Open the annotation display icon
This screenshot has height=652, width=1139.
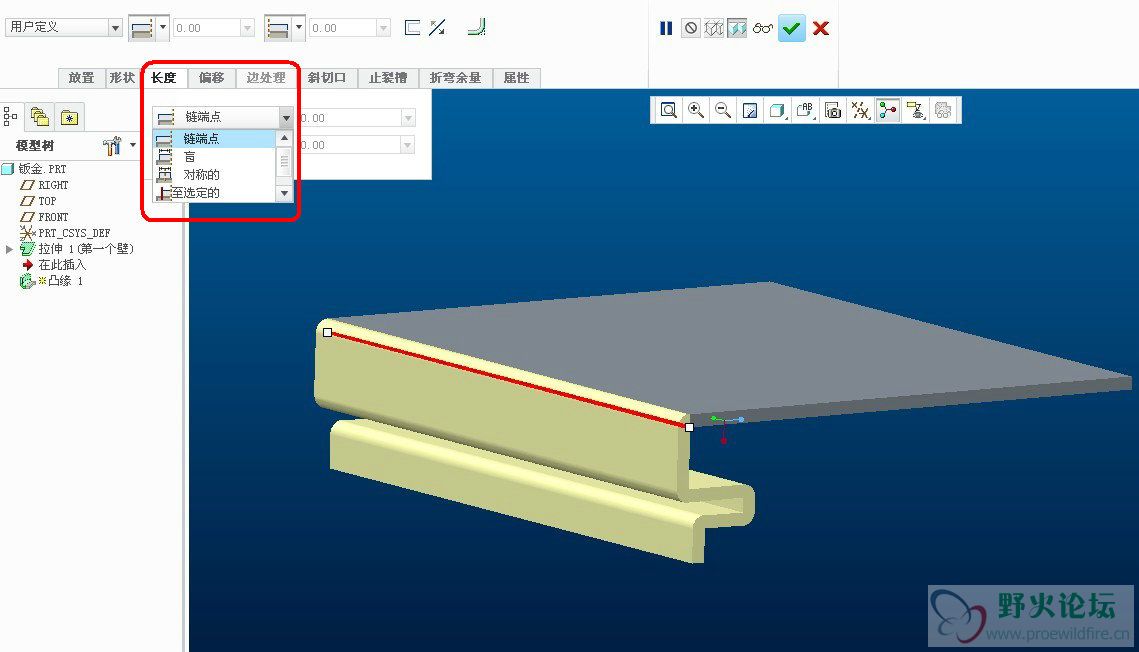point(915,110)
